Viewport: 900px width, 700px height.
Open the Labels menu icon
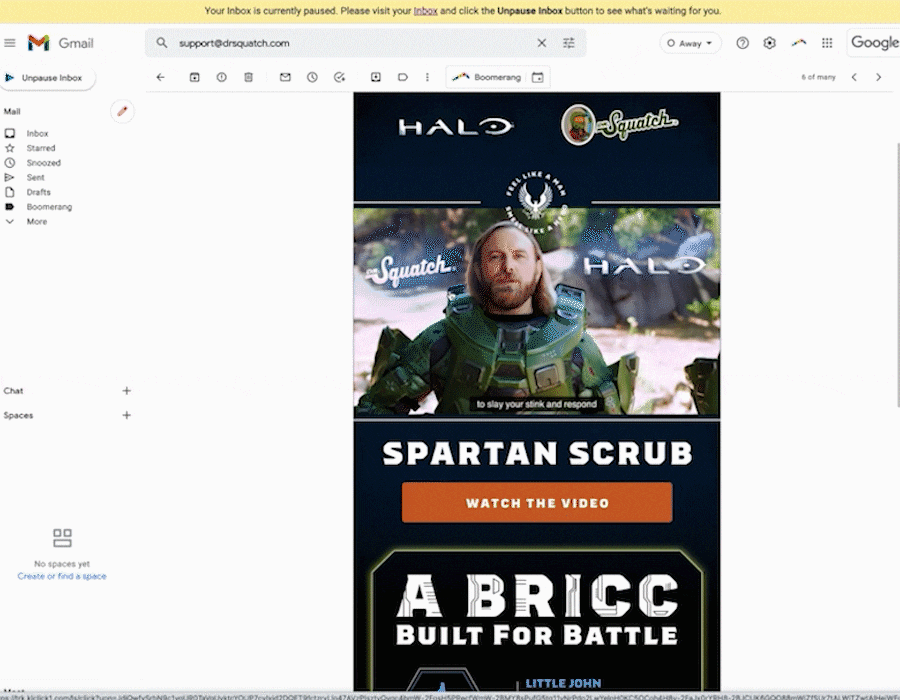pyautogui.click(x=403, y=77)
